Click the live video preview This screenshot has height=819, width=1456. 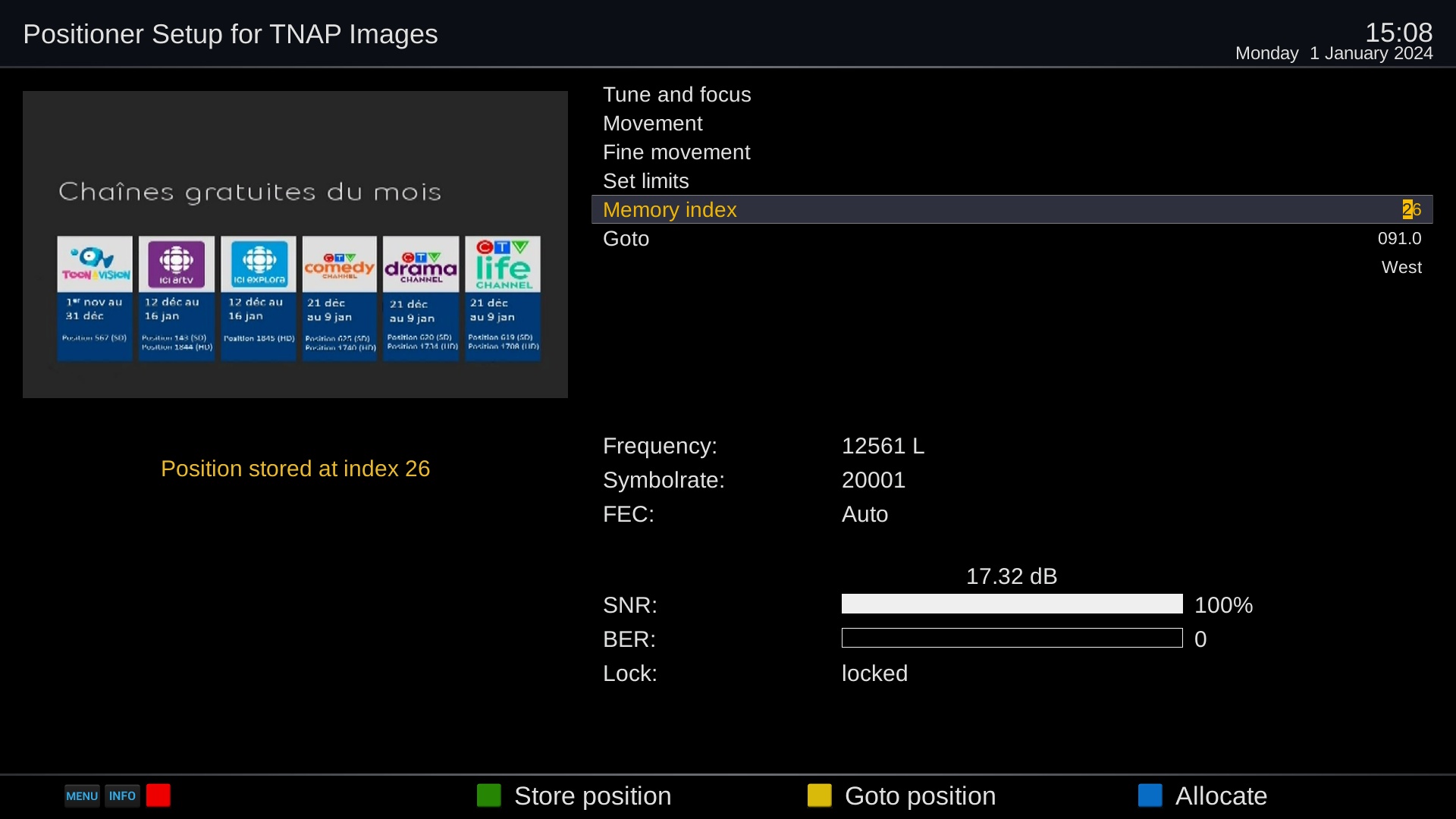(x=295, y=244)
